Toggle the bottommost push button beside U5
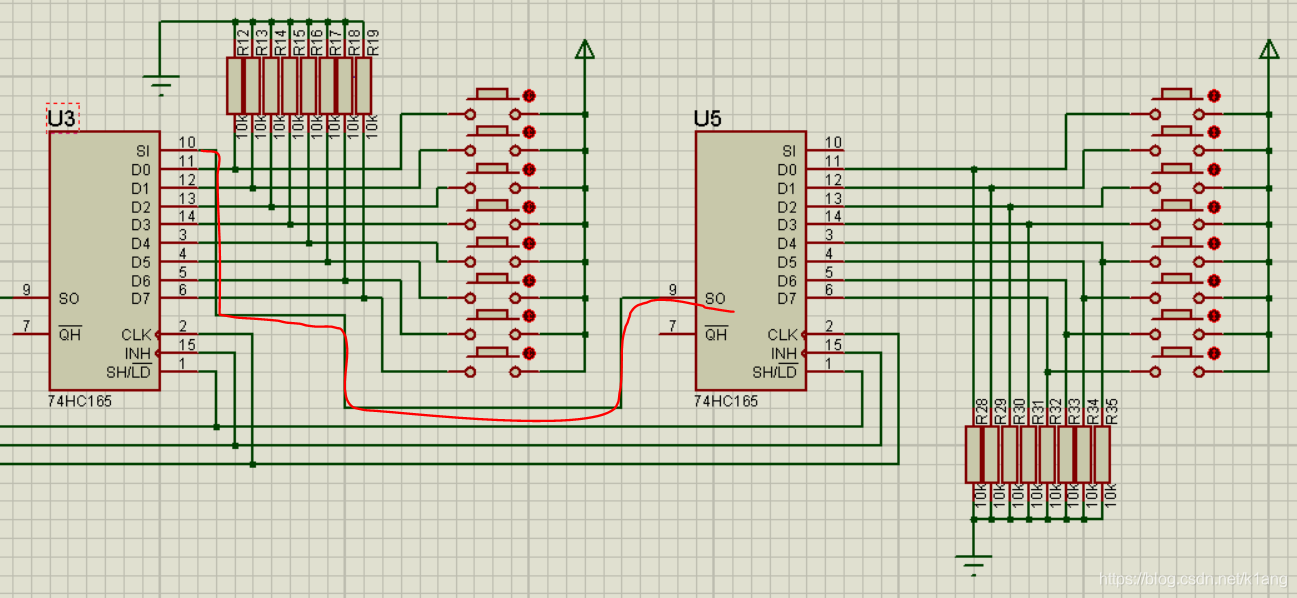Screen dimensions: 1297x598 [x=1177, y=361]
